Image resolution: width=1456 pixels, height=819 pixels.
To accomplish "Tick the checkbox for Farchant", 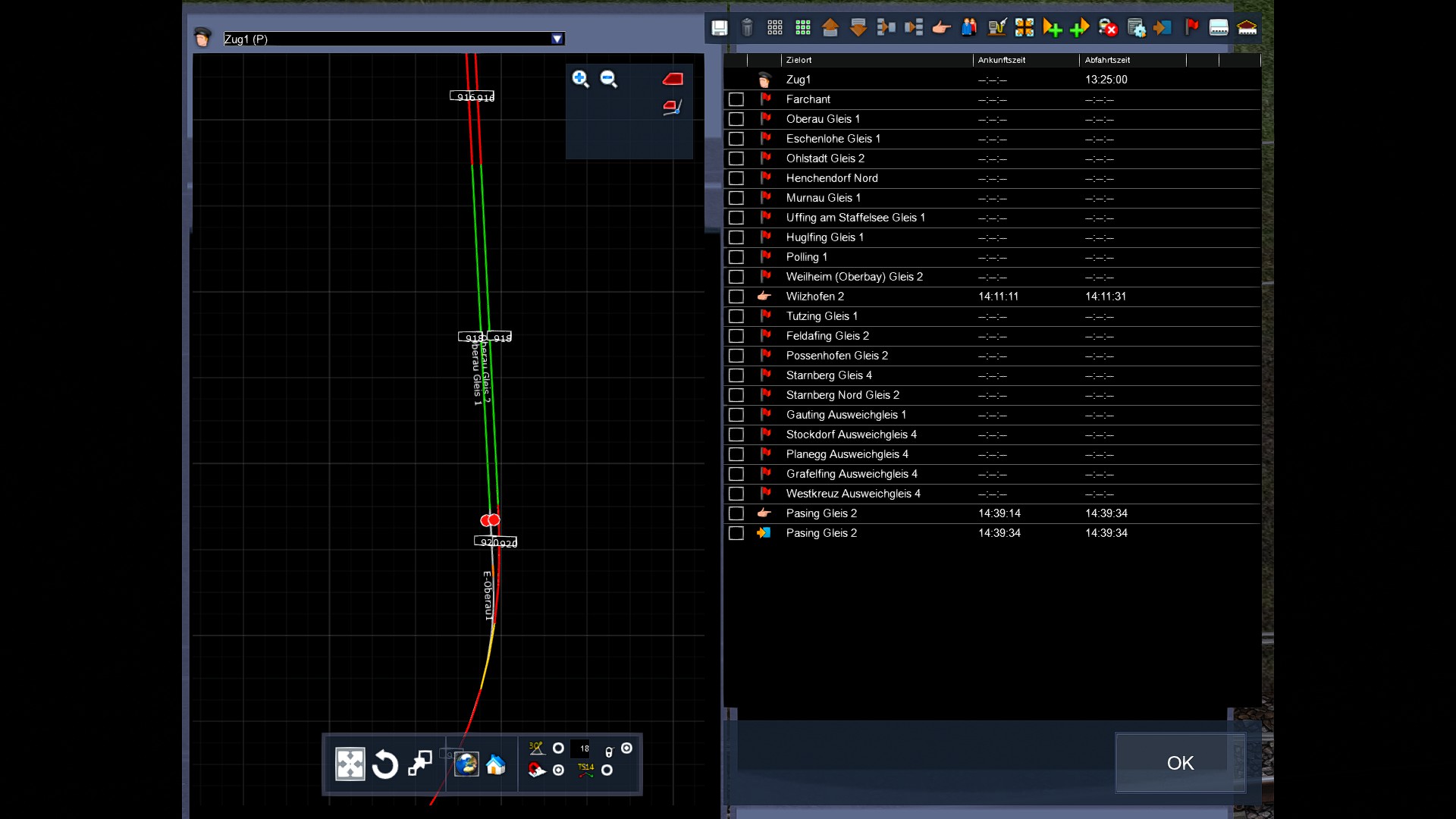I will click(736, 99).
